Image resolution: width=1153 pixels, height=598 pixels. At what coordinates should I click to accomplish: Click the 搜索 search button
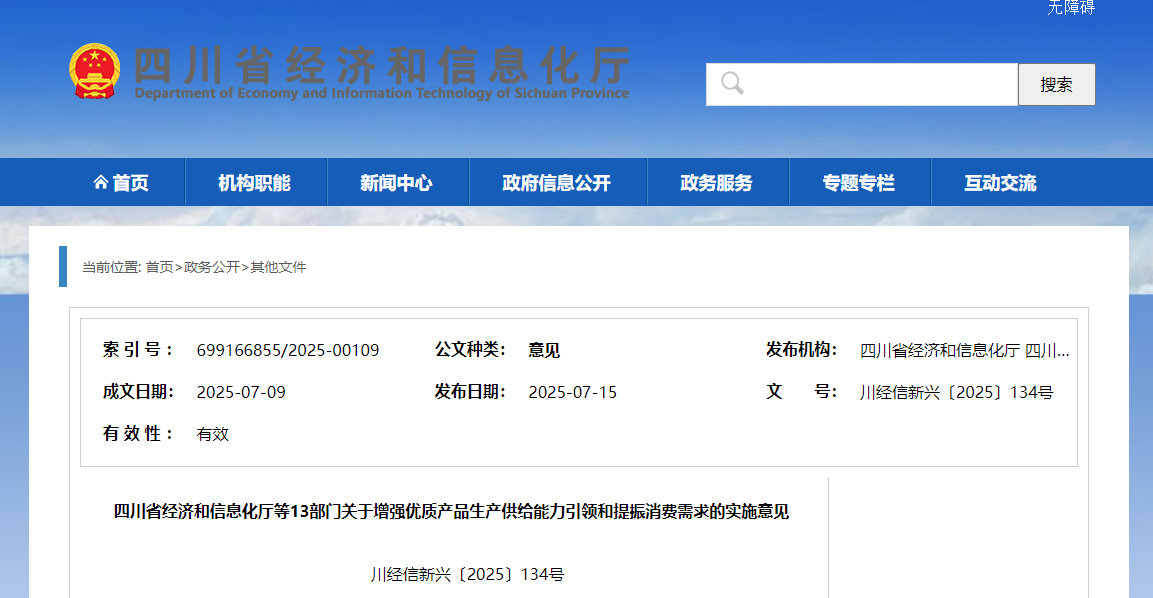[x=1057, y=85]
